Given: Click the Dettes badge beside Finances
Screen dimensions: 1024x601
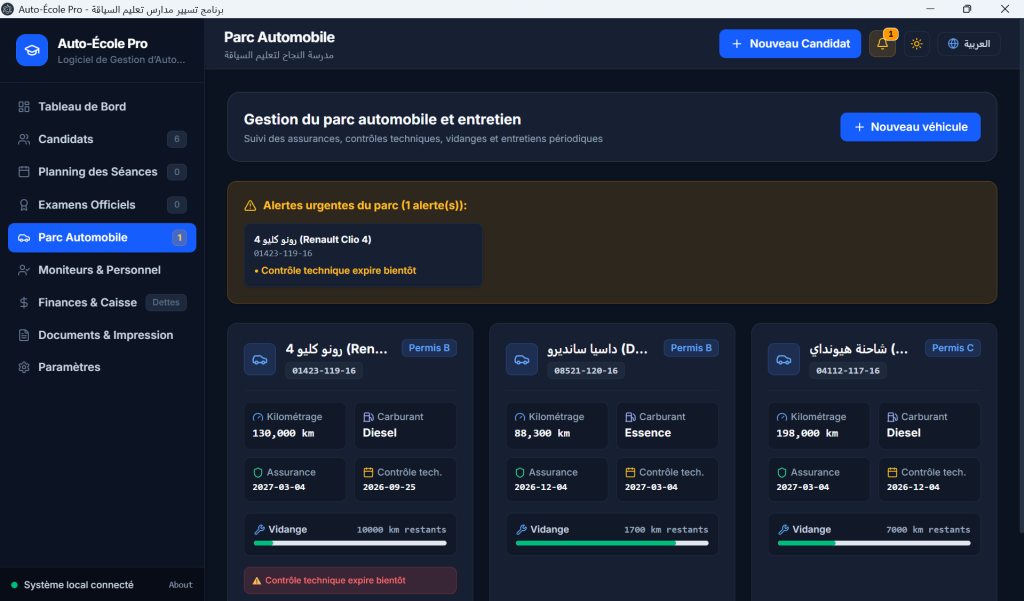Looking at the screenshot, I should 166,302.
